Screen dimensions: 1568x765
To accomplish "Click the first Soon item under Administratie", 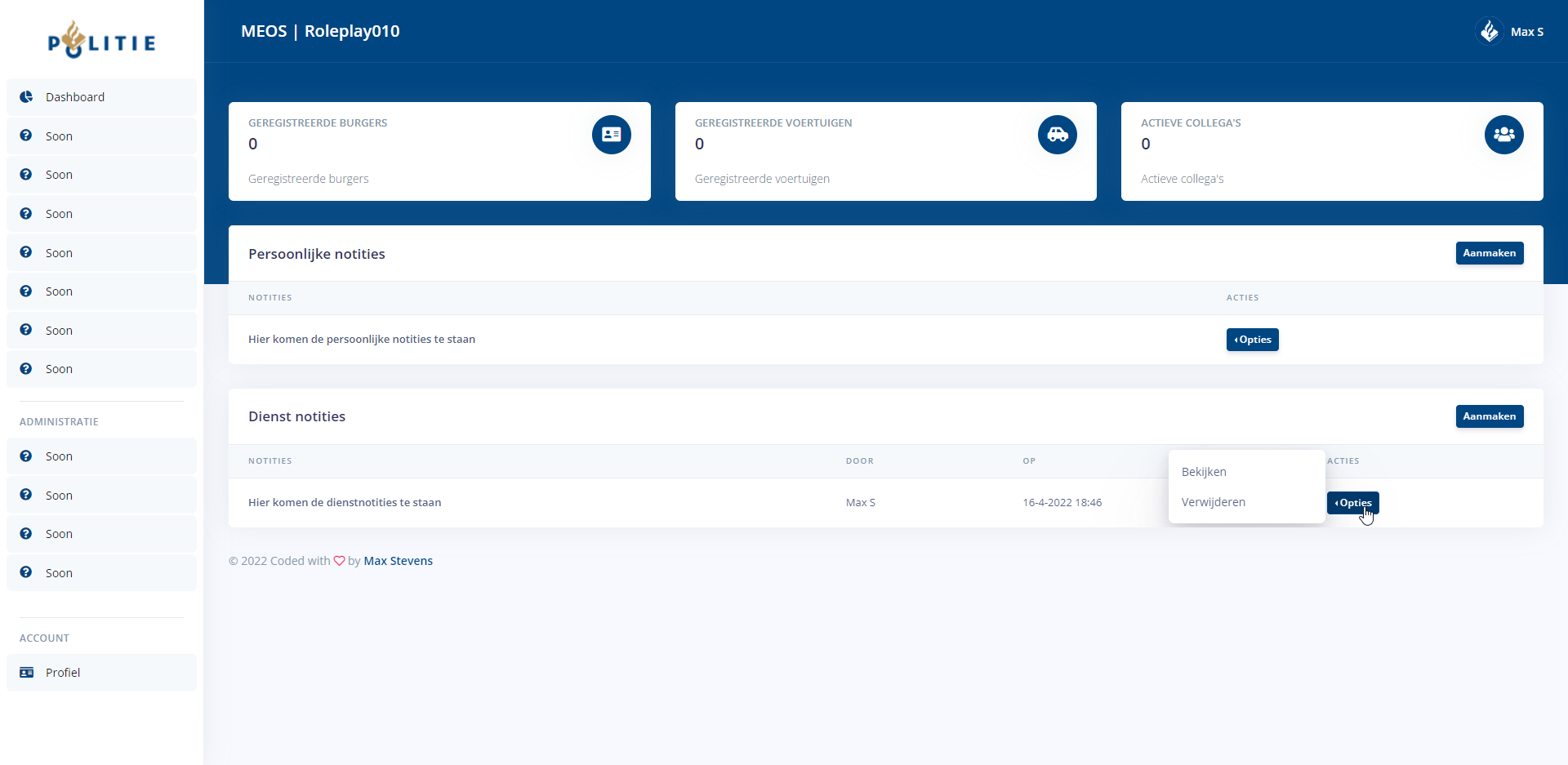I will click(59, 456).
